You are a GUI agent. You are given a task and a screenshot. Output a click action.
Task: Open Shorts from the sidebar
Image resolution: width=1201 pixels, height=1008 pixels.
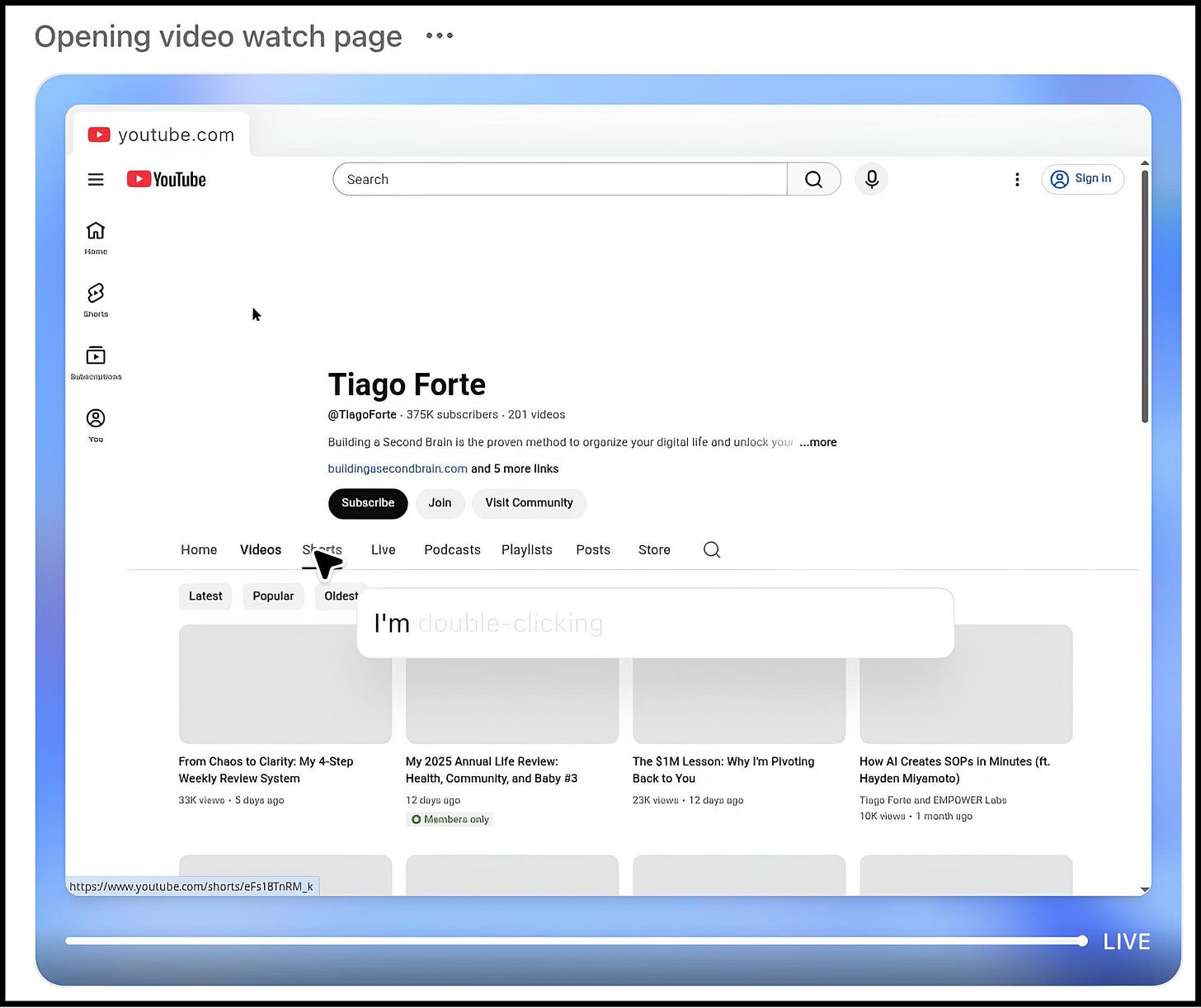click(96, 300)
